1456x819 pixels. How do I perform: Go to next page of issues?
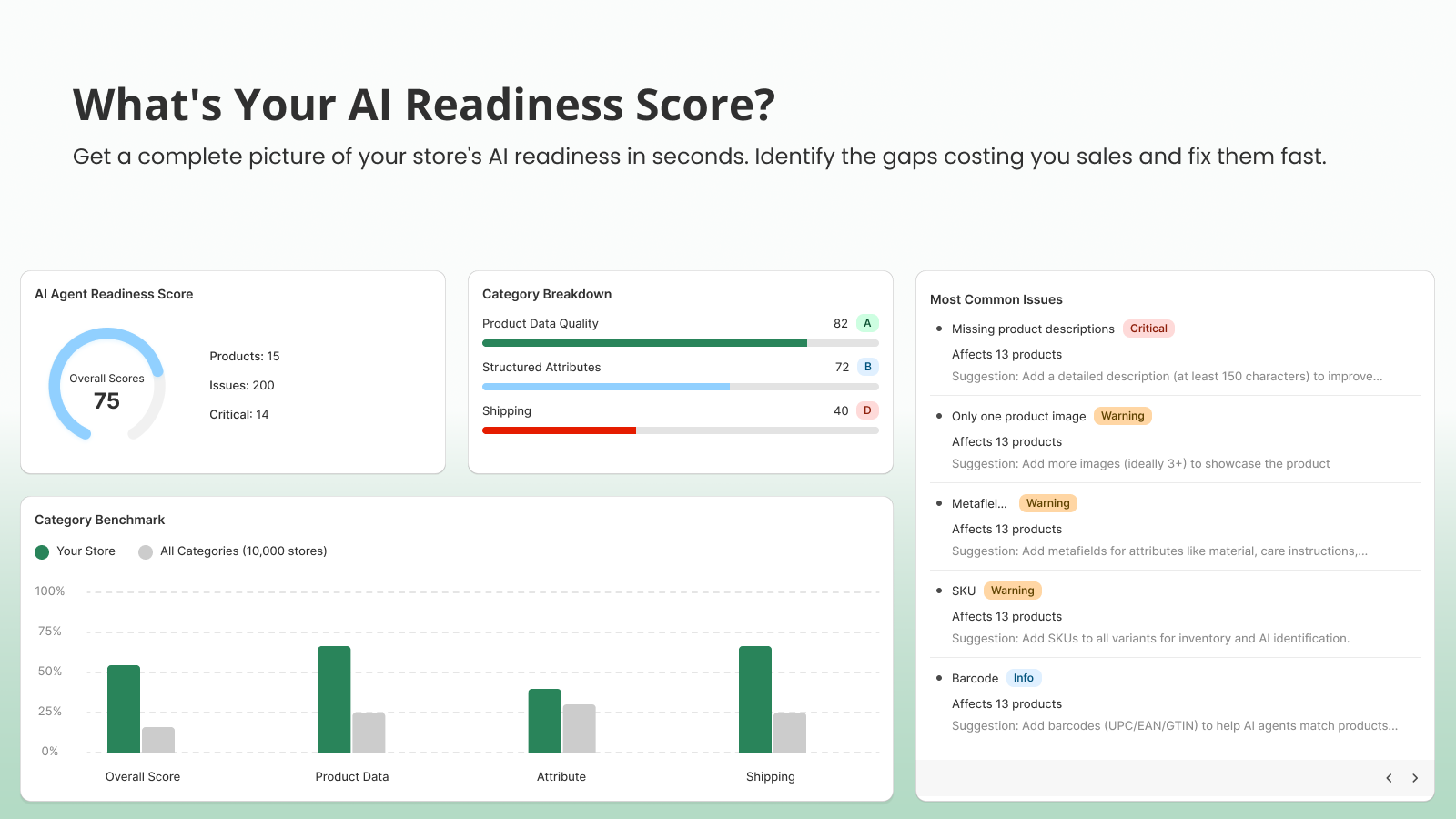coord(1415,778)
